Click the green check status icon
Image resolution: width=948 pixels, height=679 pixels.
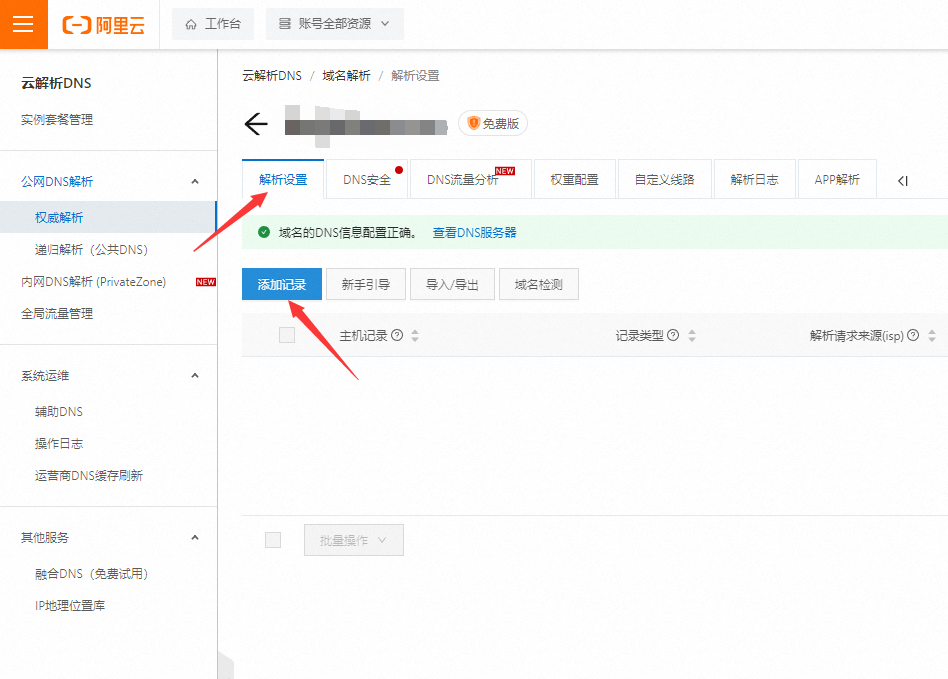264,232
